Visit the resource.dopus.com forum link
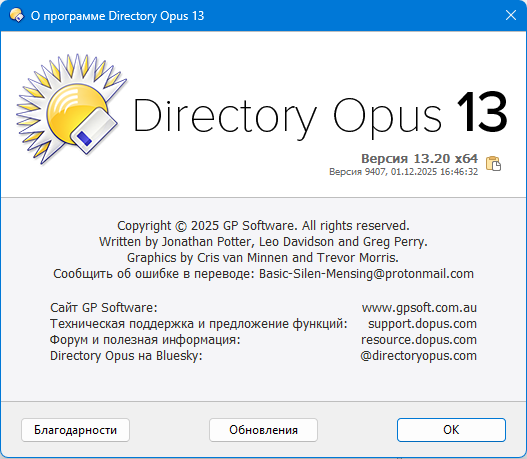527x459 pixels. pos(419,339)
